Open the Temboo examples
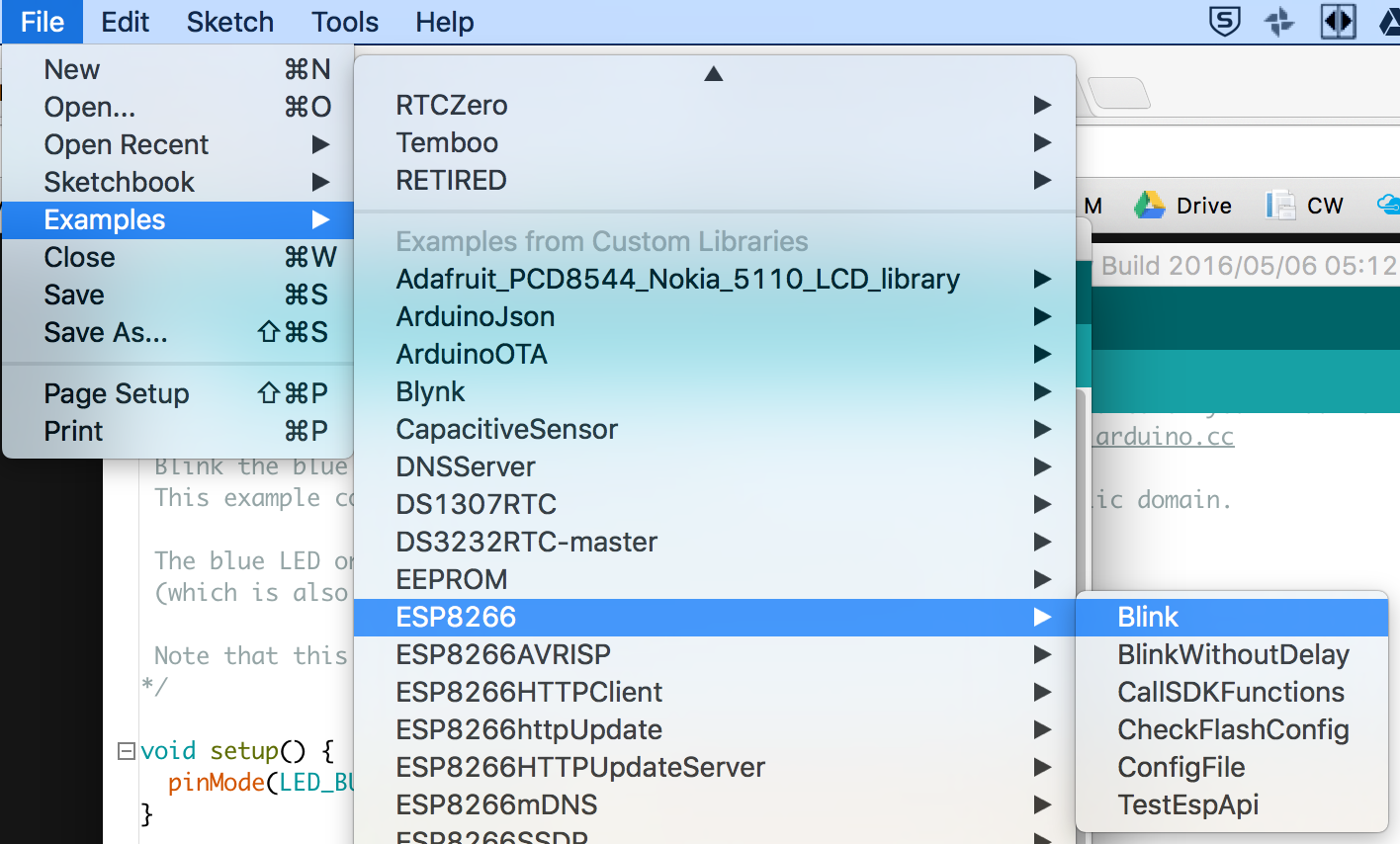 (715, 142)
